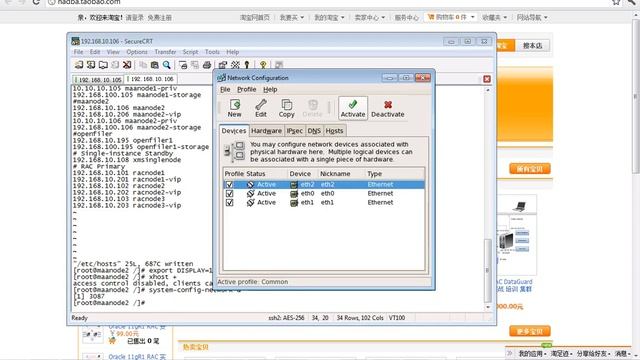Open the SecureCRT Options menu
This screenshot has height=360, width=640.
tap(137, 52)
